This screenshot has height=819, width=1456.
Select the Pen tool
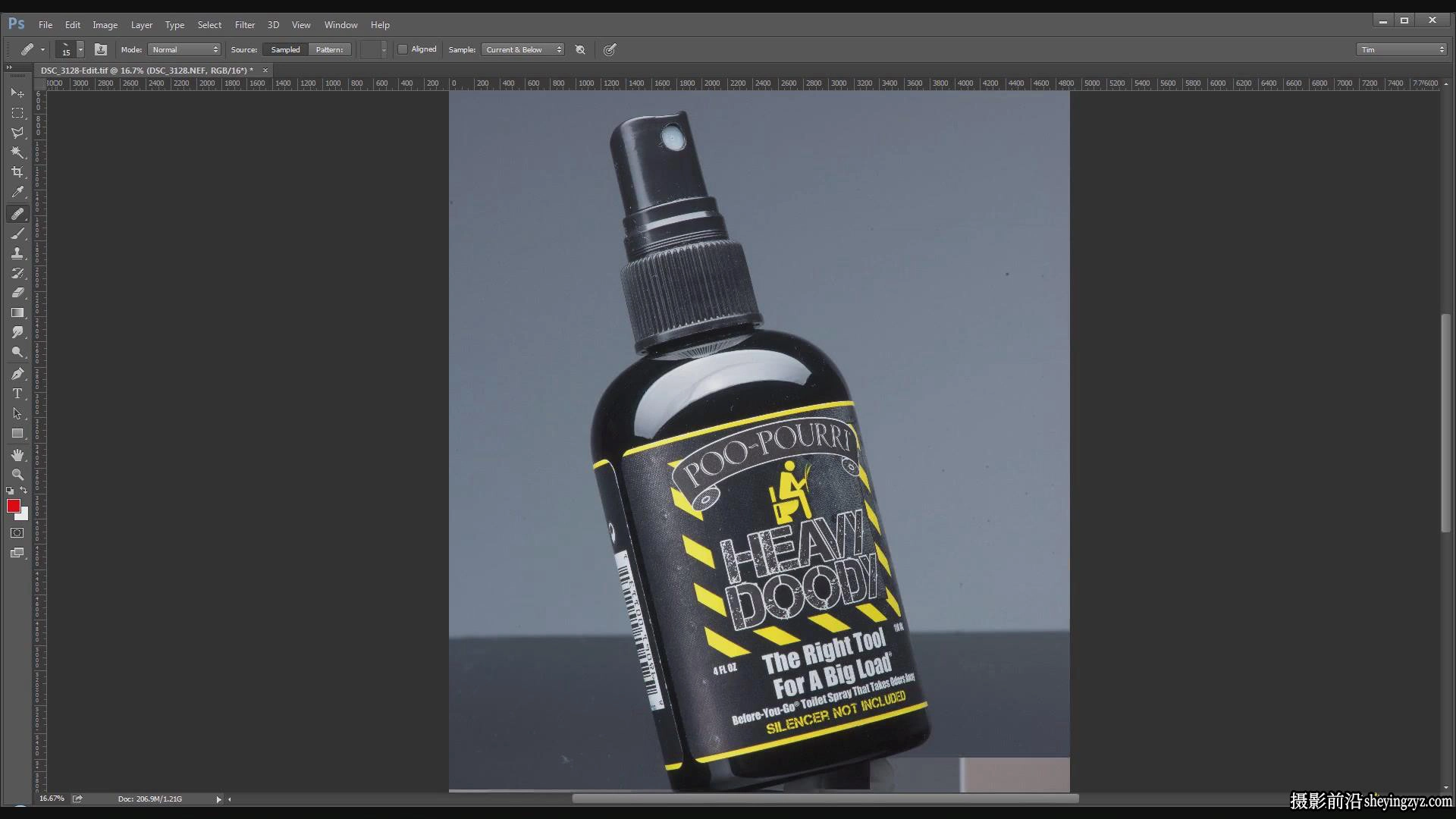point(17,374)
